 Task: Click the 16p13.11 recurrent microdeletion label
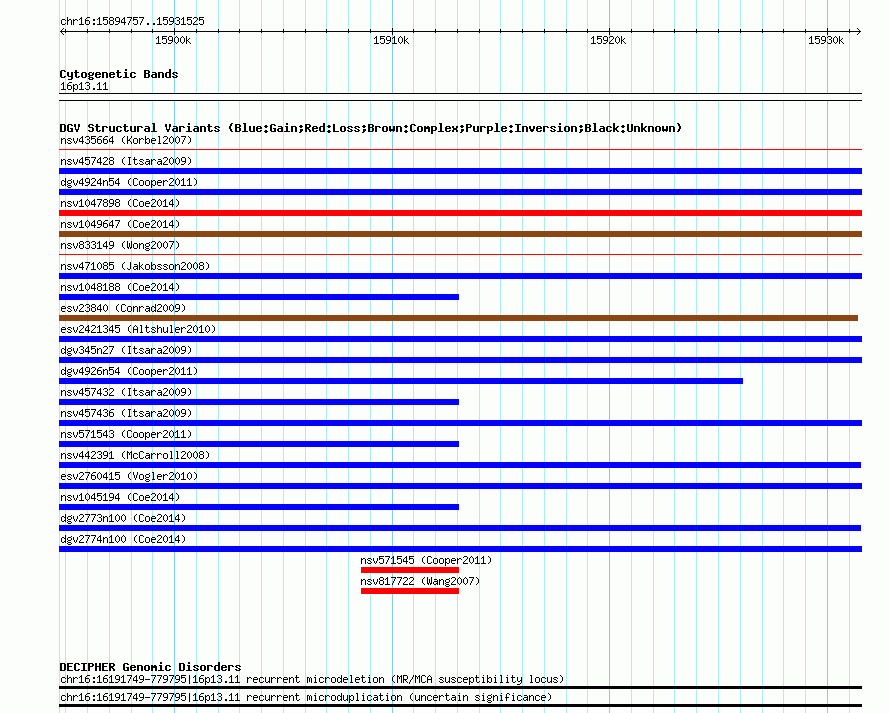[x=312, y=680]
